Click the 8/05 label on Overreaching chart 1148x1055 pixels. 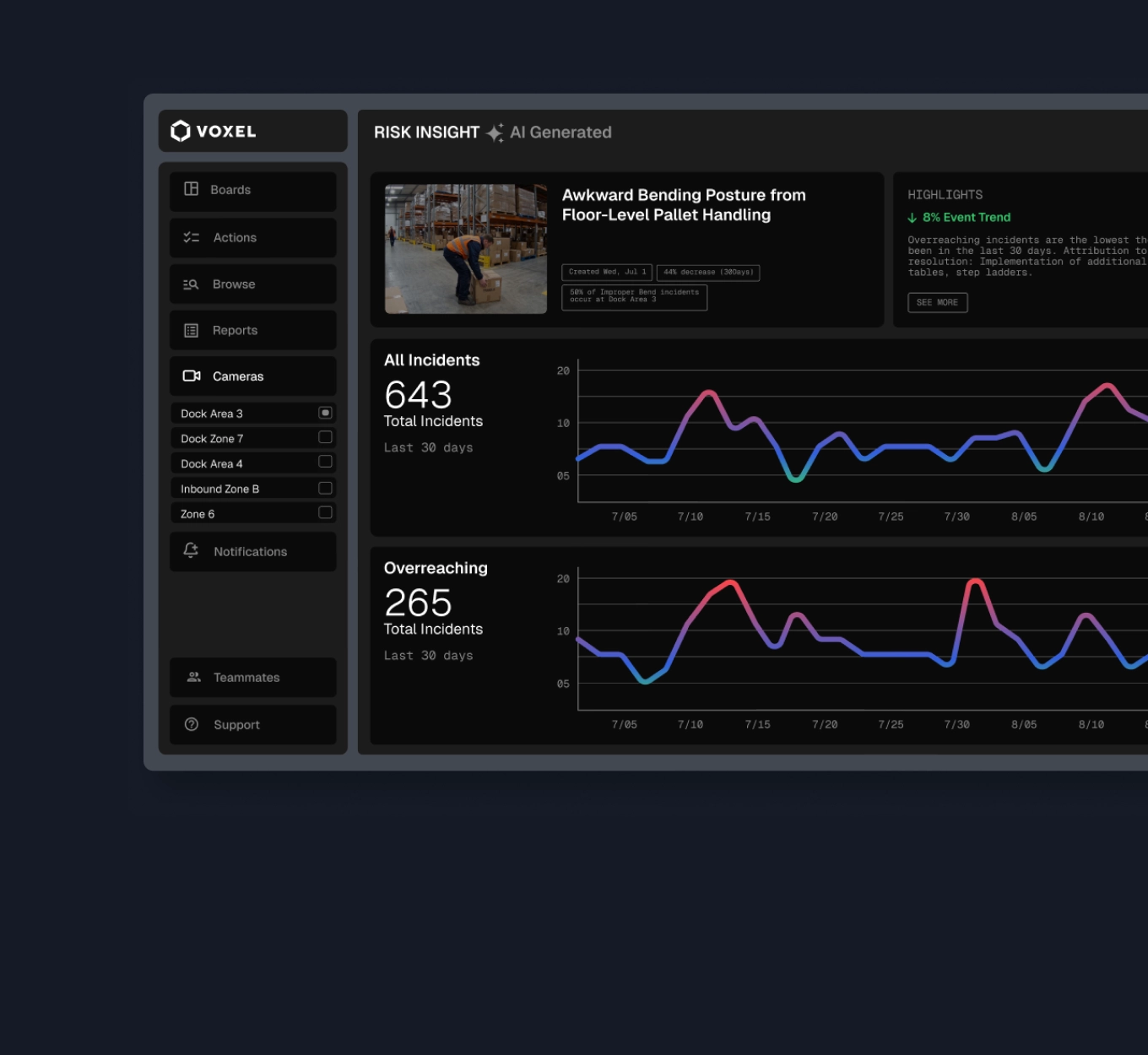tap(1024, 724)
